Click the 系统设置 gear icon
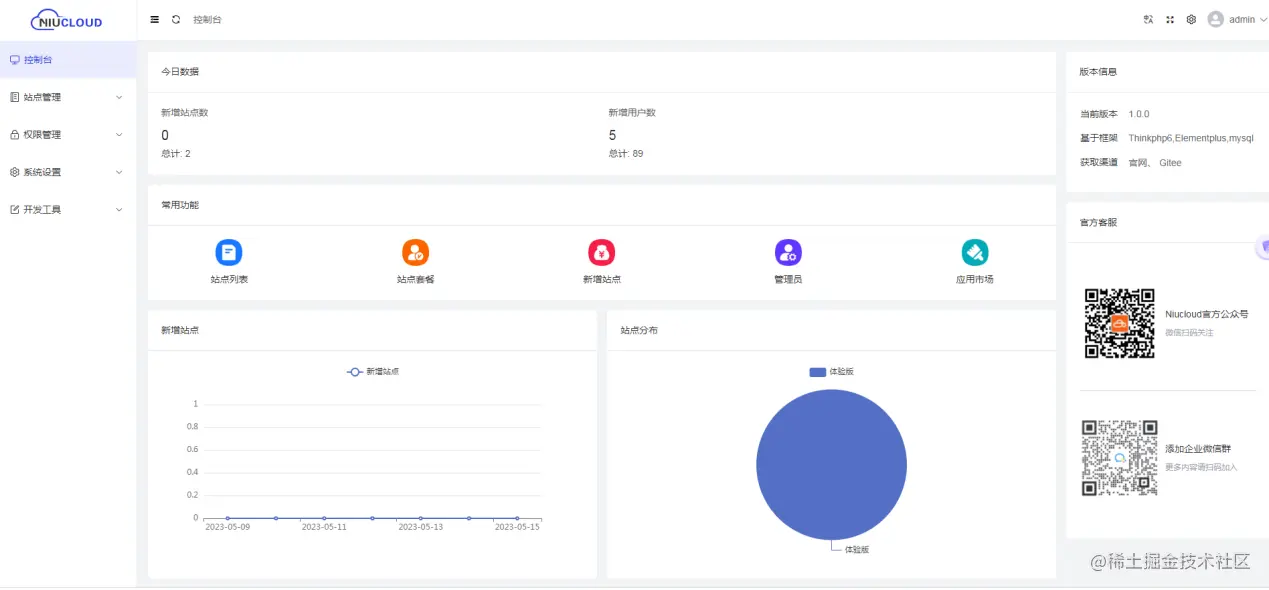This screenshot has width=1269, height=590. click(x=14, y=172)
